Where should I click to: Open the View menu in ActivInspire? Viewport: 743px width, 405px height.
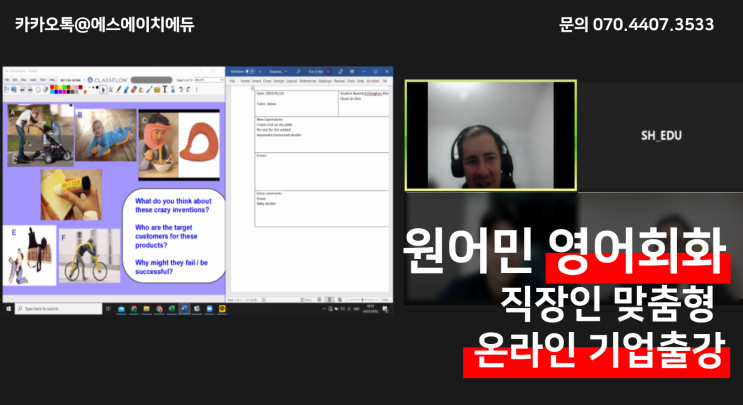[x=23, y=80]
